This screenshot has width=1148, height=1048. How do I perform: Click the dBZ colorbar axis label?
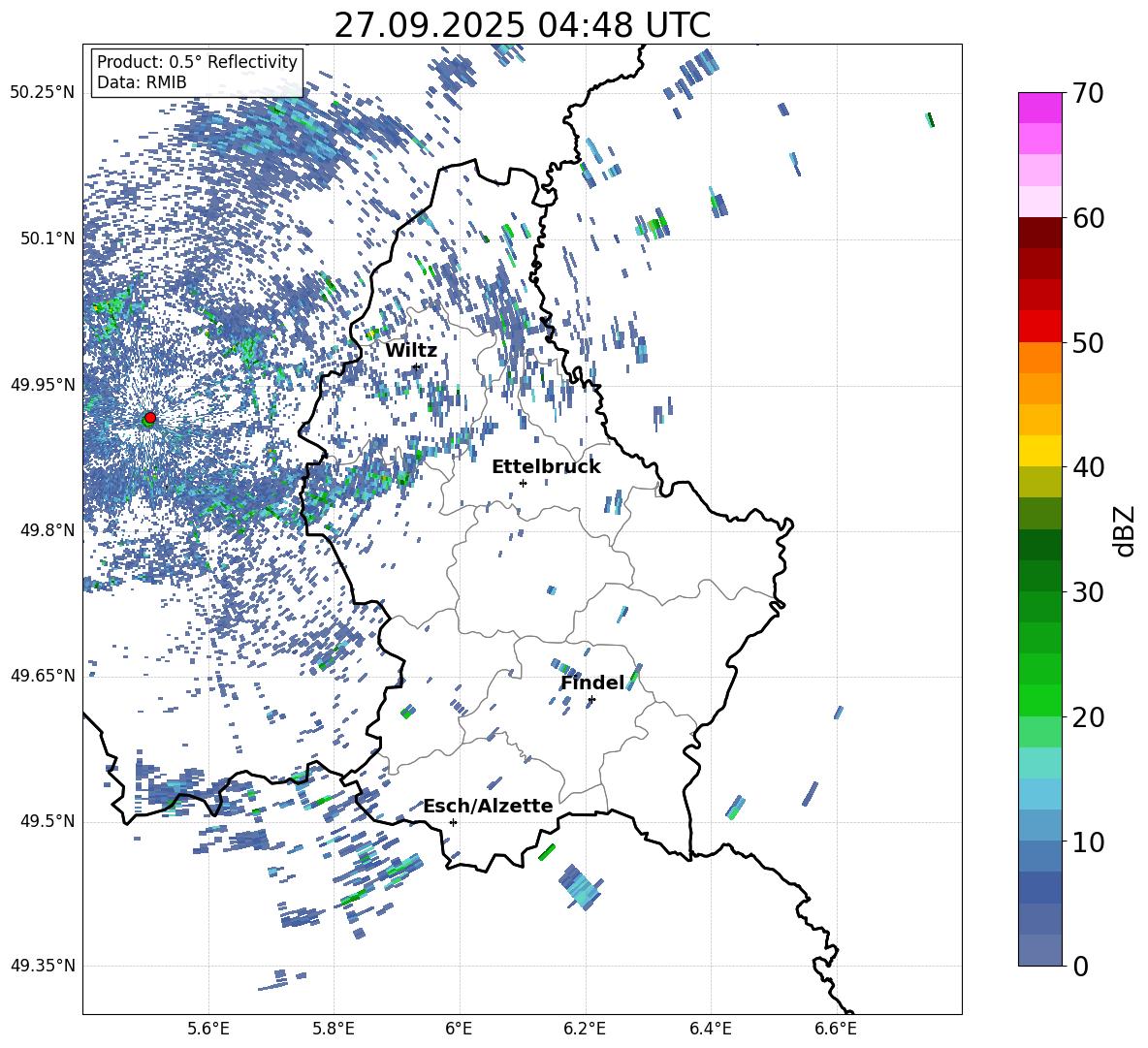1124,531
